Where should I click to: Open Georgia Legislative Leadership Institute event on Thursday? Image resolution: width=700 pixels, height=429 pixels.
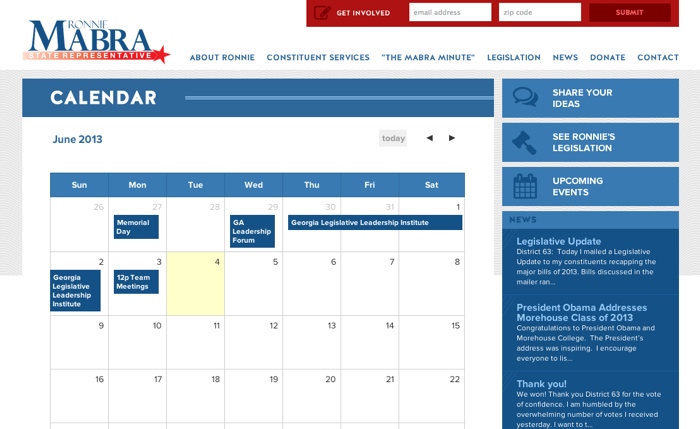[375, 222]
